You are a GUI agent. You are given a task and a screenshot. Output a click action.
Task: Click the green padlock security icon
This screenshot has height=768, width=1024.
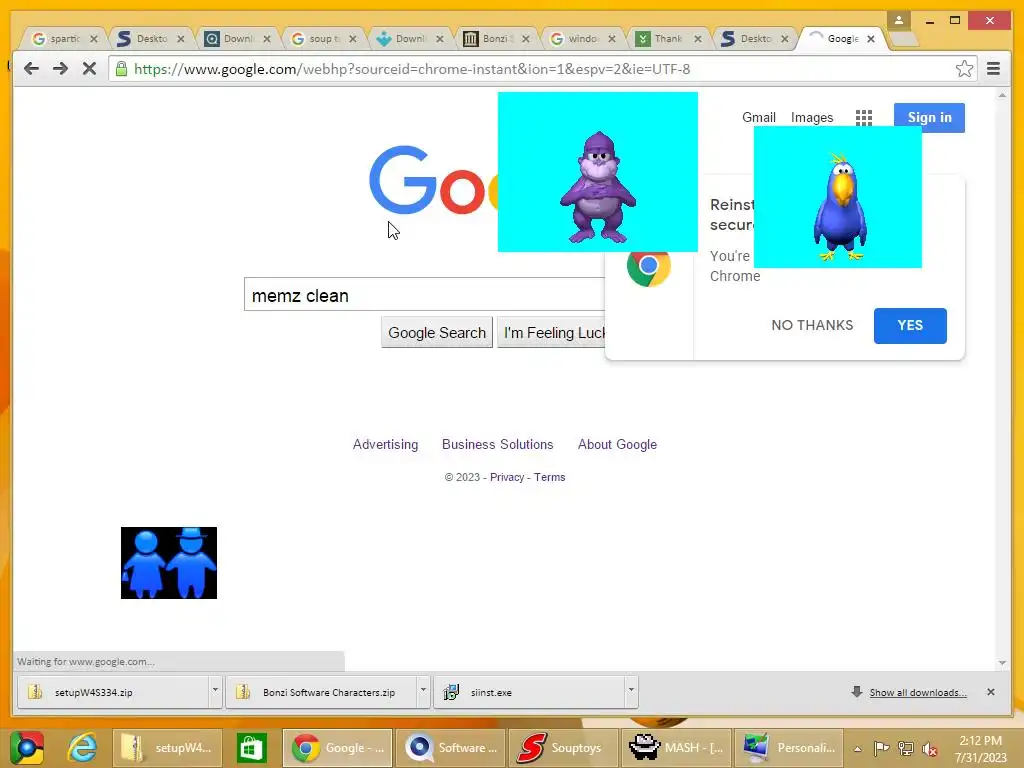121,69
